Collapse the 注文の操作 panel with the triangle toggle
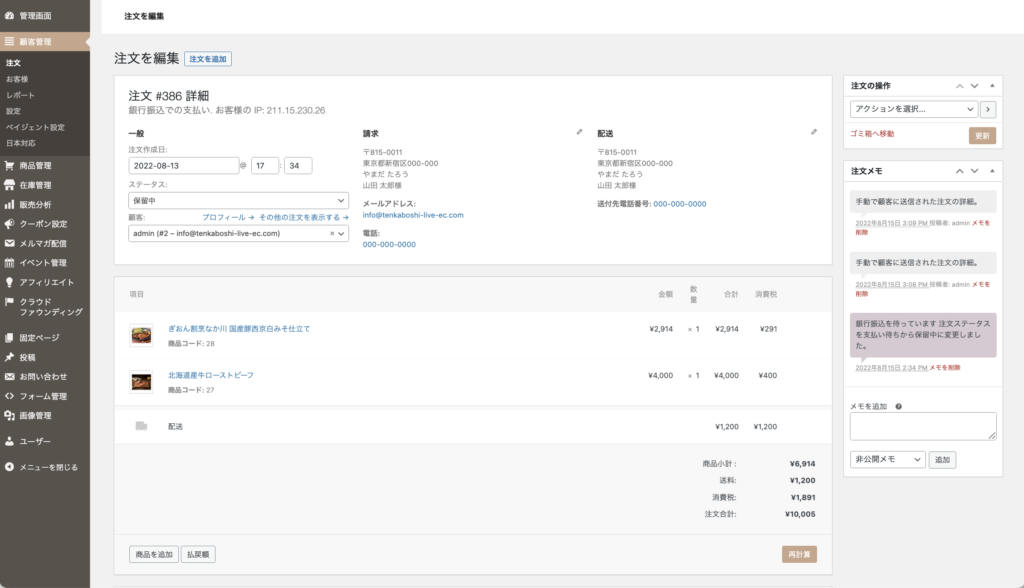The height and width of the screenshot is (588, 1024). click(x=992, y=86)
